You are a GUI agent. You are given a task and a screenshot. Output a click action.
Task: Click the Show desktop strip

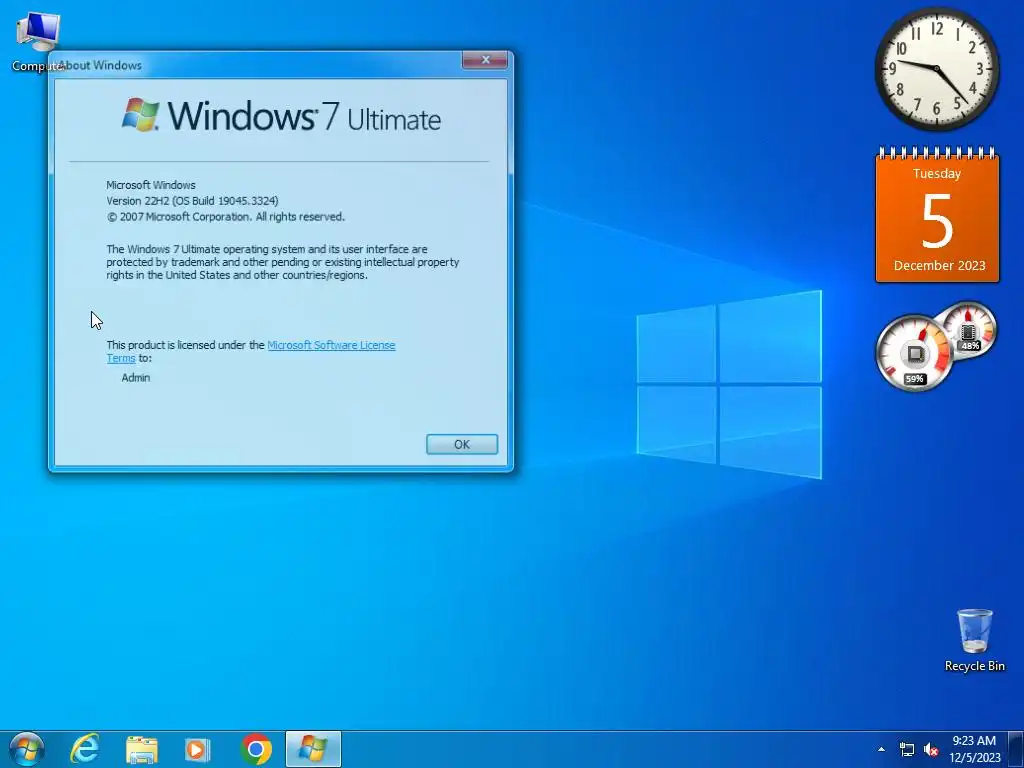(x=1016, y=749)
